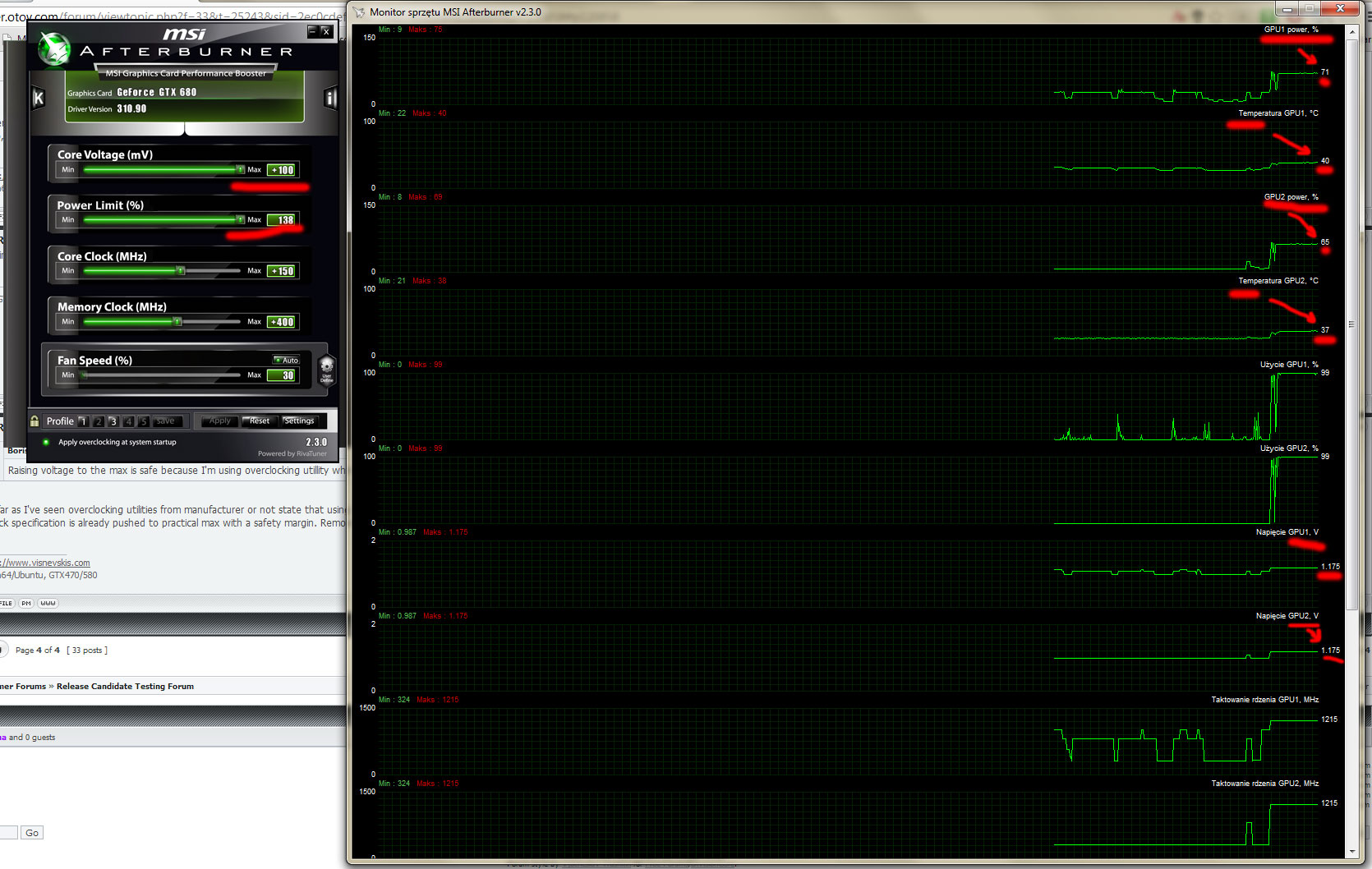Open the information i button in Afterburner

[330, 99]
